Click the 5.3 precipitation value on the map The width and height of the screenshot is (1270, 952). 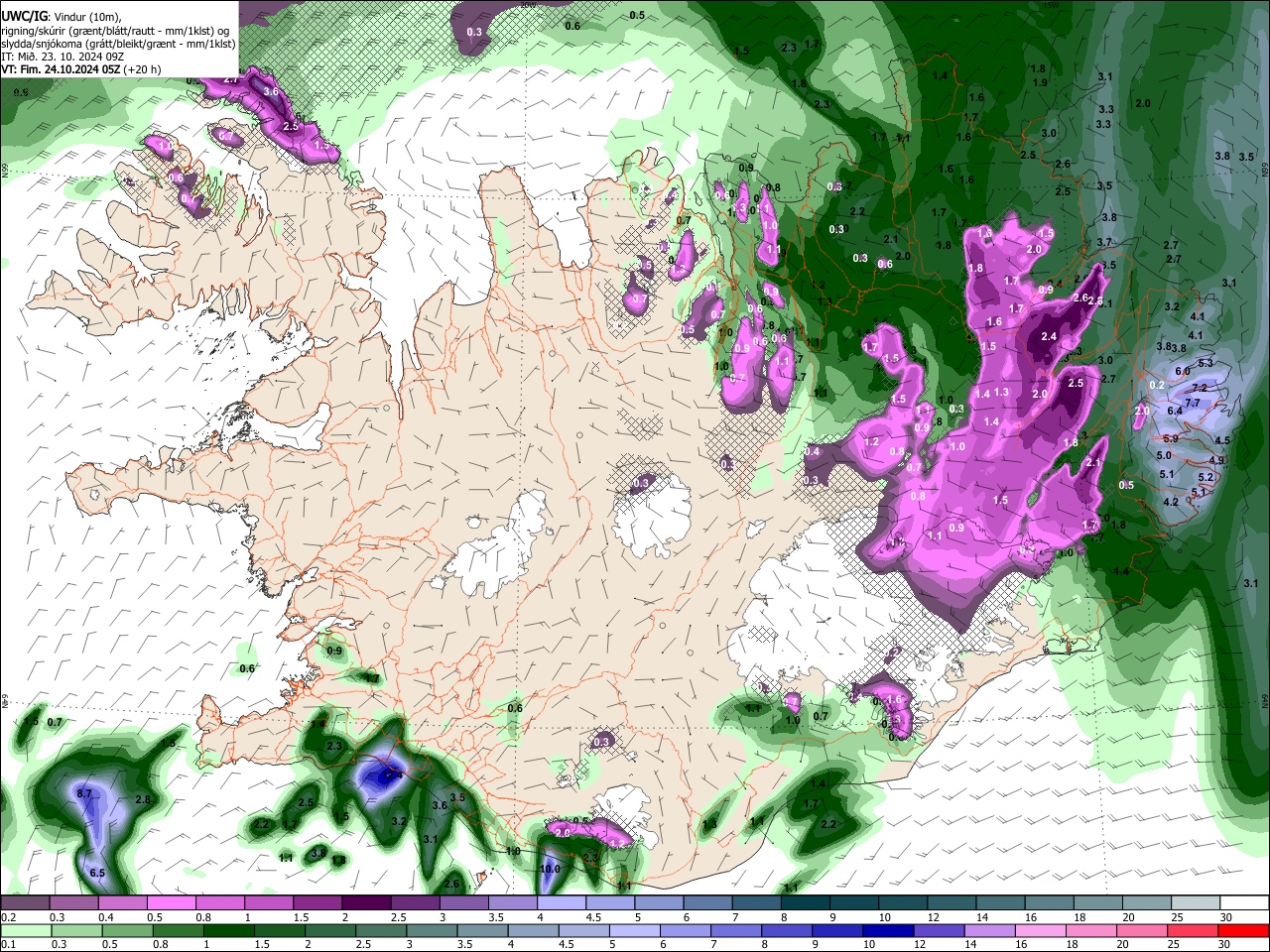(x=1206, y=364)
